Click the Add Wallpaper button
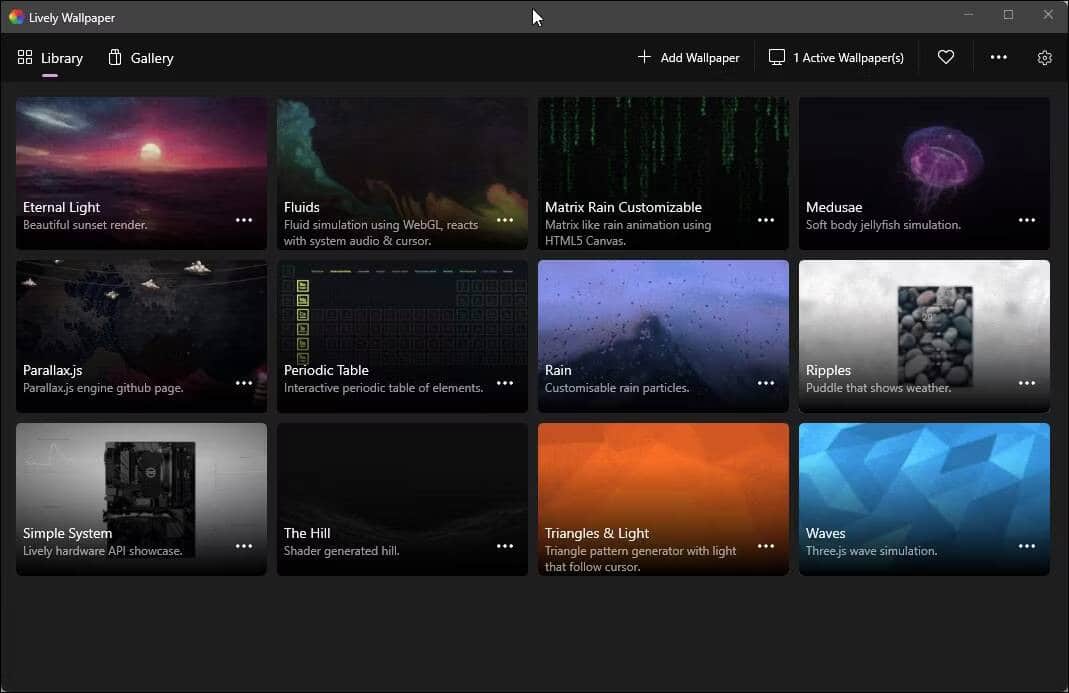This screenshot has width=1069, height=693. [689, 57]
